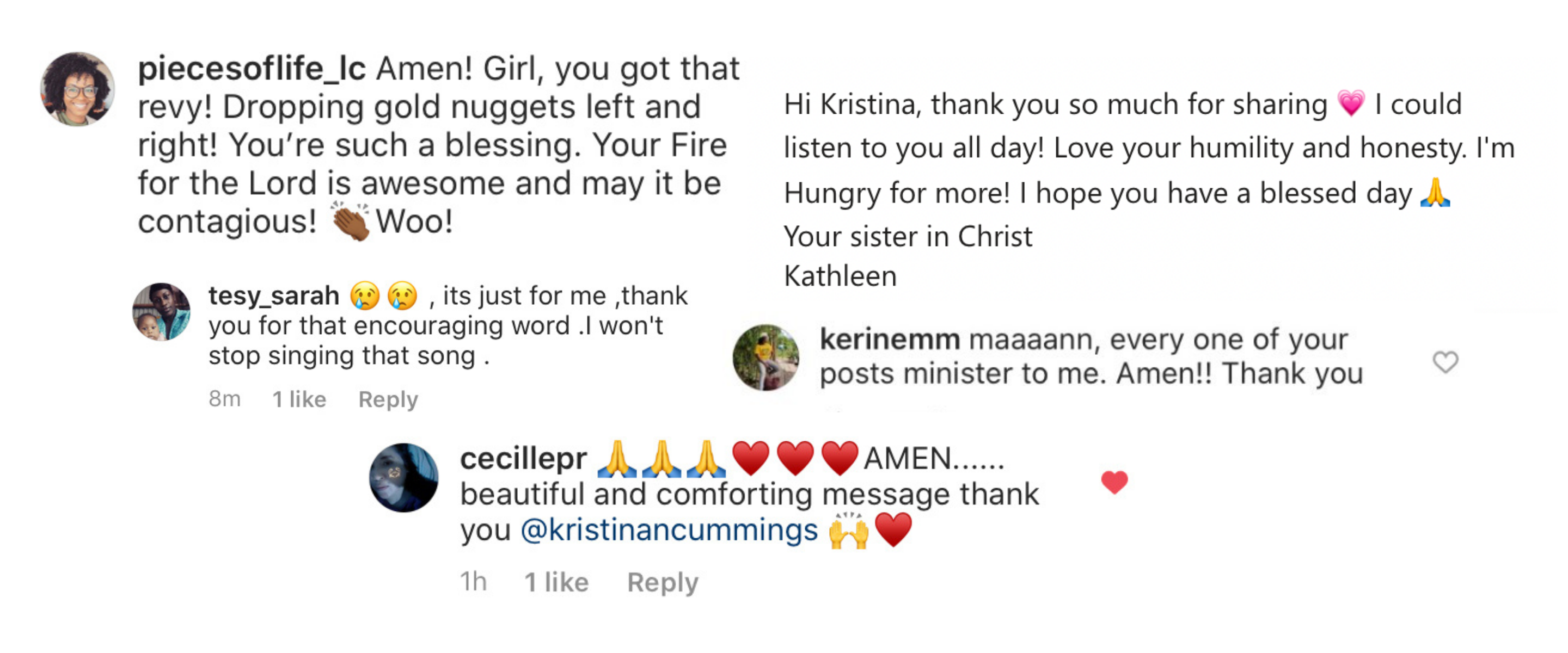Open tesy_sarah's profile avatar
The image size is (1568, 653).
161,312
